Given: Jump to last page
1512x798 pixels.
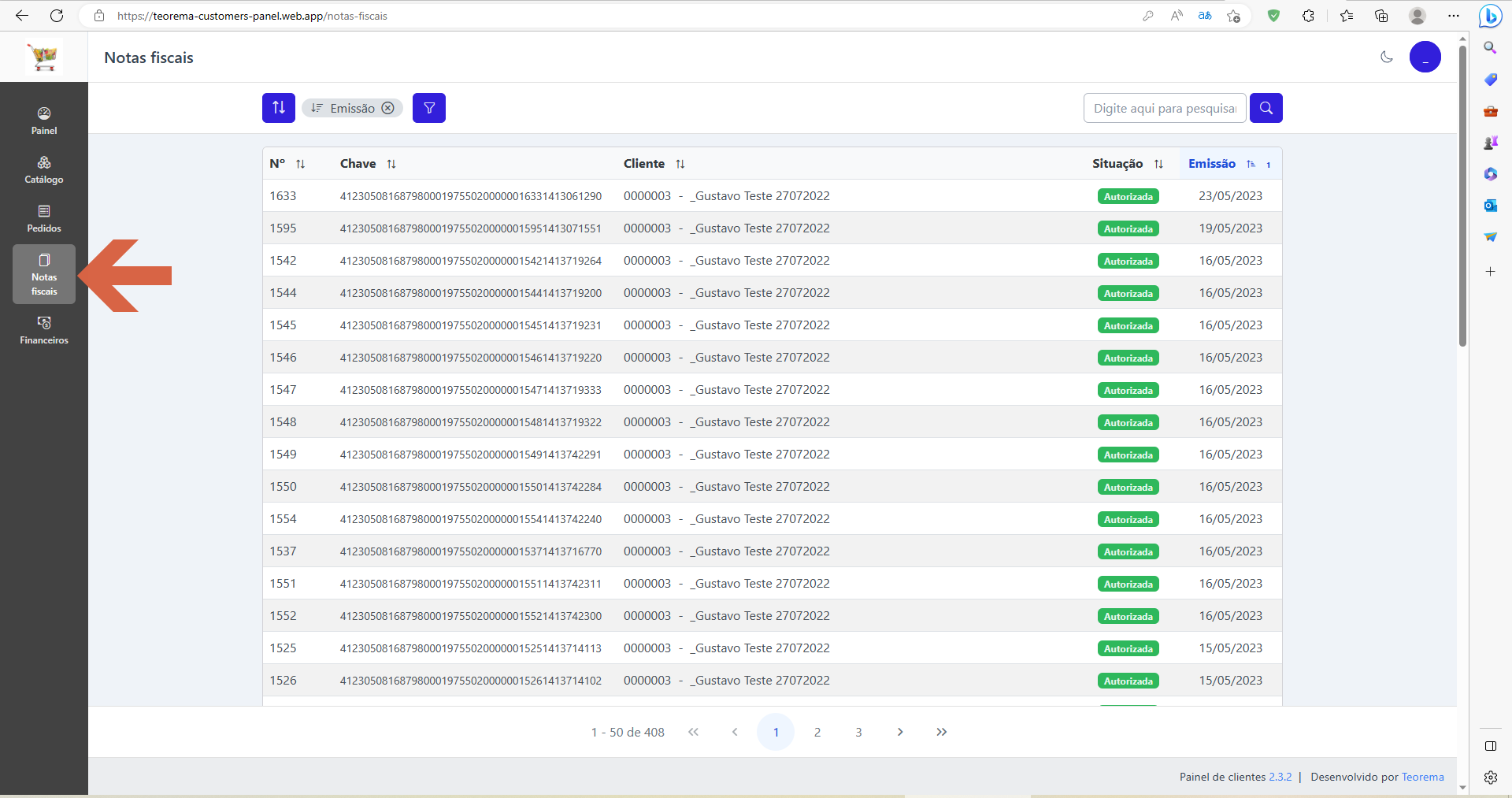Looking at the screenshot, I should click(942, 732).
